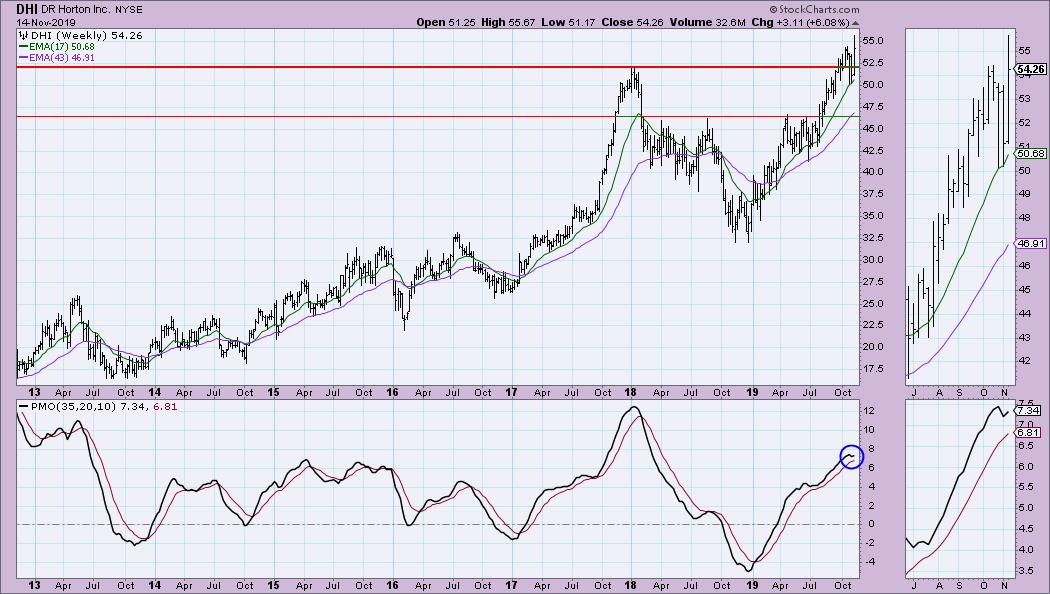Click the NYSE exchange label
Viewport: 1050px width, 594px height.
coord(129,10)
